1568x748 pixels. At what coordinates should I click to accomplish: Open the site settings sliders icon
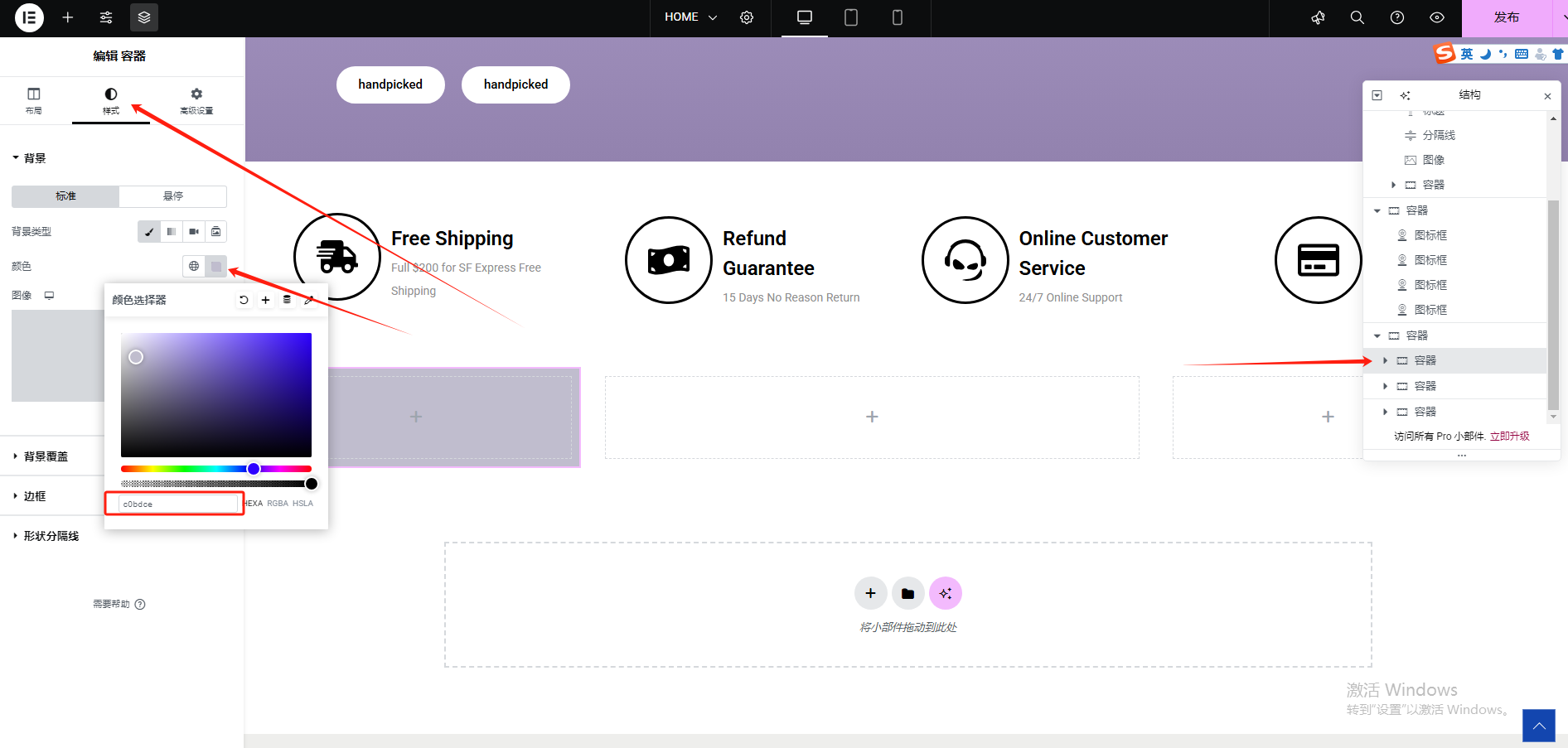[x=106, y=17]
